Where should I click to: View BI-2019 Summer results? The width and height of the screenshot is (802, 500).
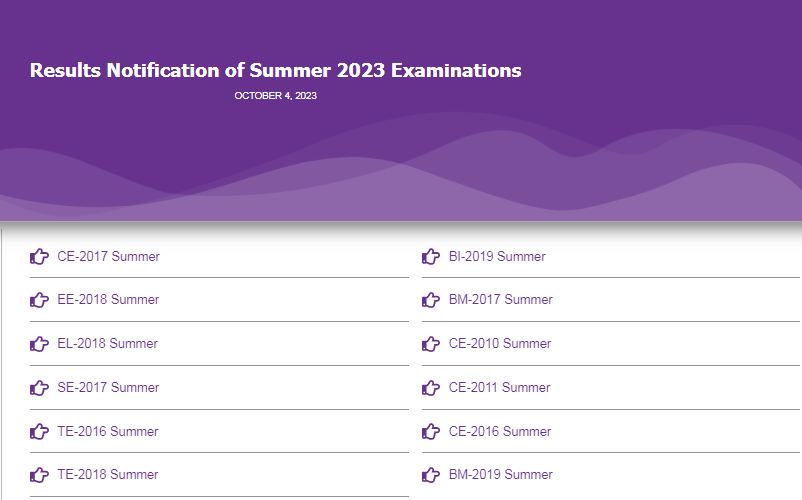pos(497,256)
